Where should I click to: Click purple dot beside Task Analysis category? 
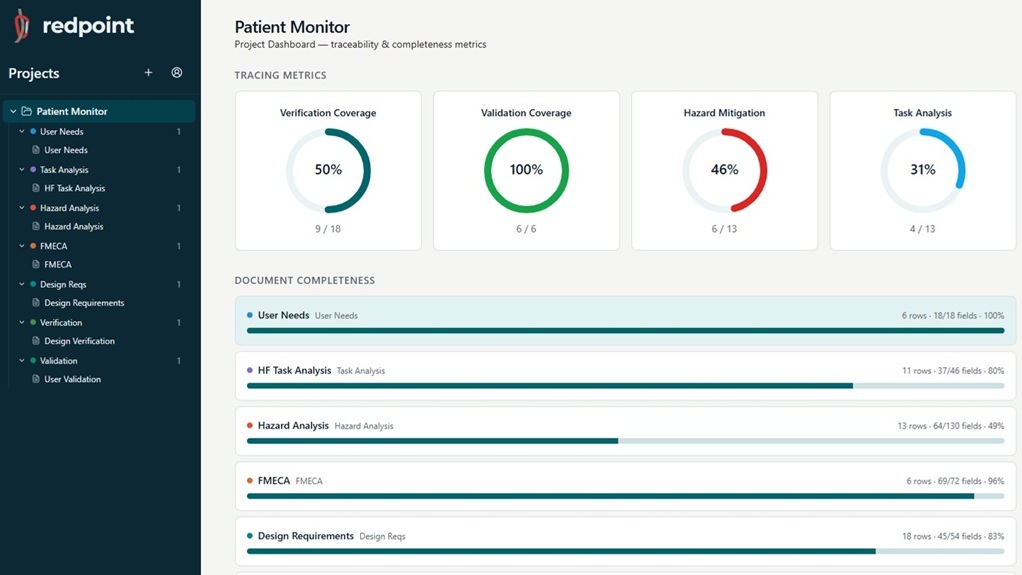[x=33, y=170]
